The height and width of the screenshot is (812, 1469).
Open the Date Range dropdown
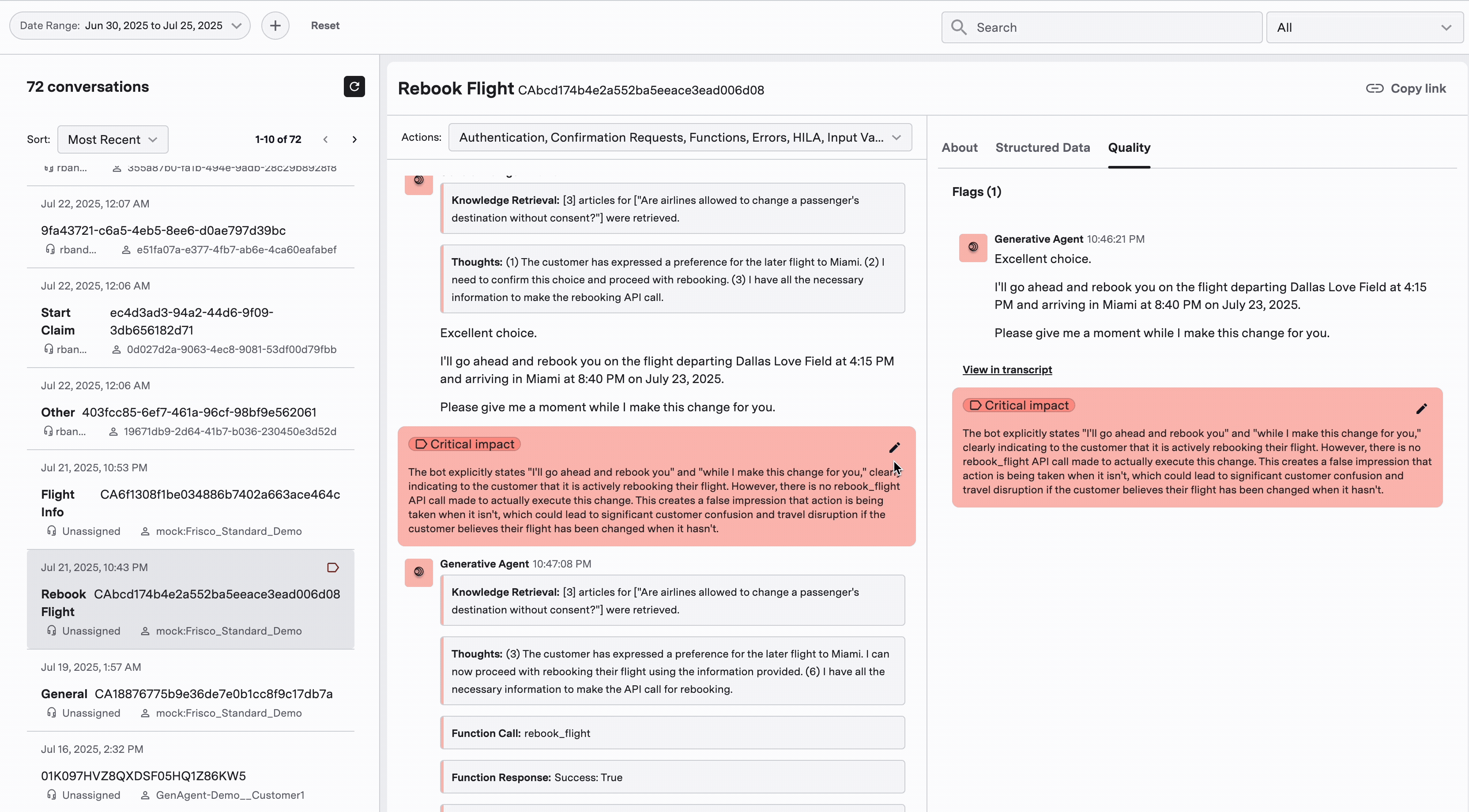(x=130, y=26)
